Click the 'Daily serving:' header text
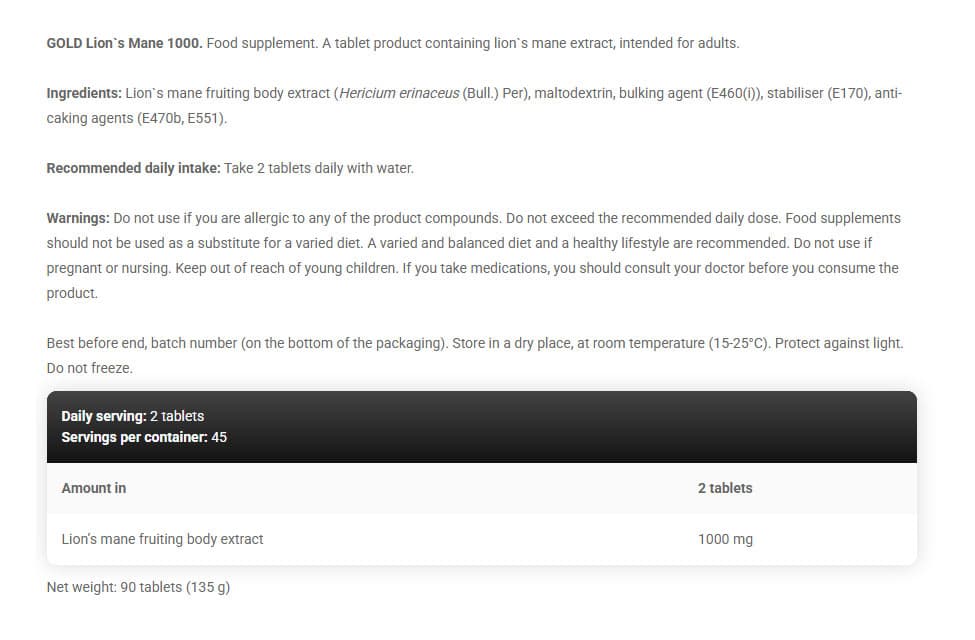The image size is (975, 640). (x=104, y=416)
